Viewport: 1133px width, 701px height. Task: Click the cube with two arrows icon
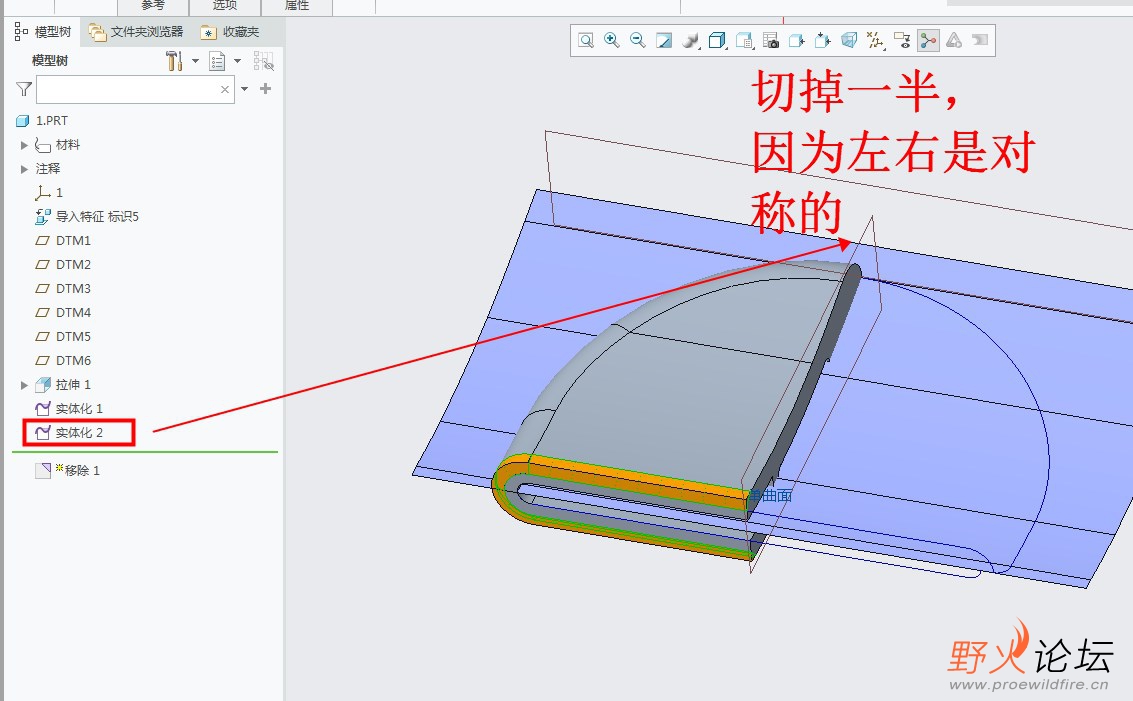(823, 40)
